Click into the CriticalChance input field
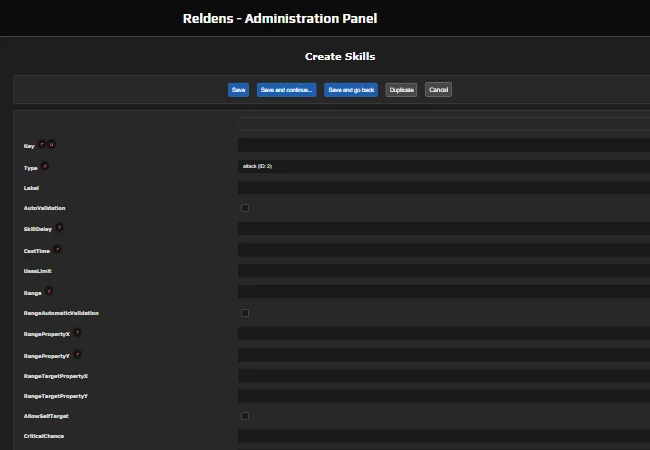Image resolution: width=650 pixels, height=450 pixels. [x=444, y=436]
